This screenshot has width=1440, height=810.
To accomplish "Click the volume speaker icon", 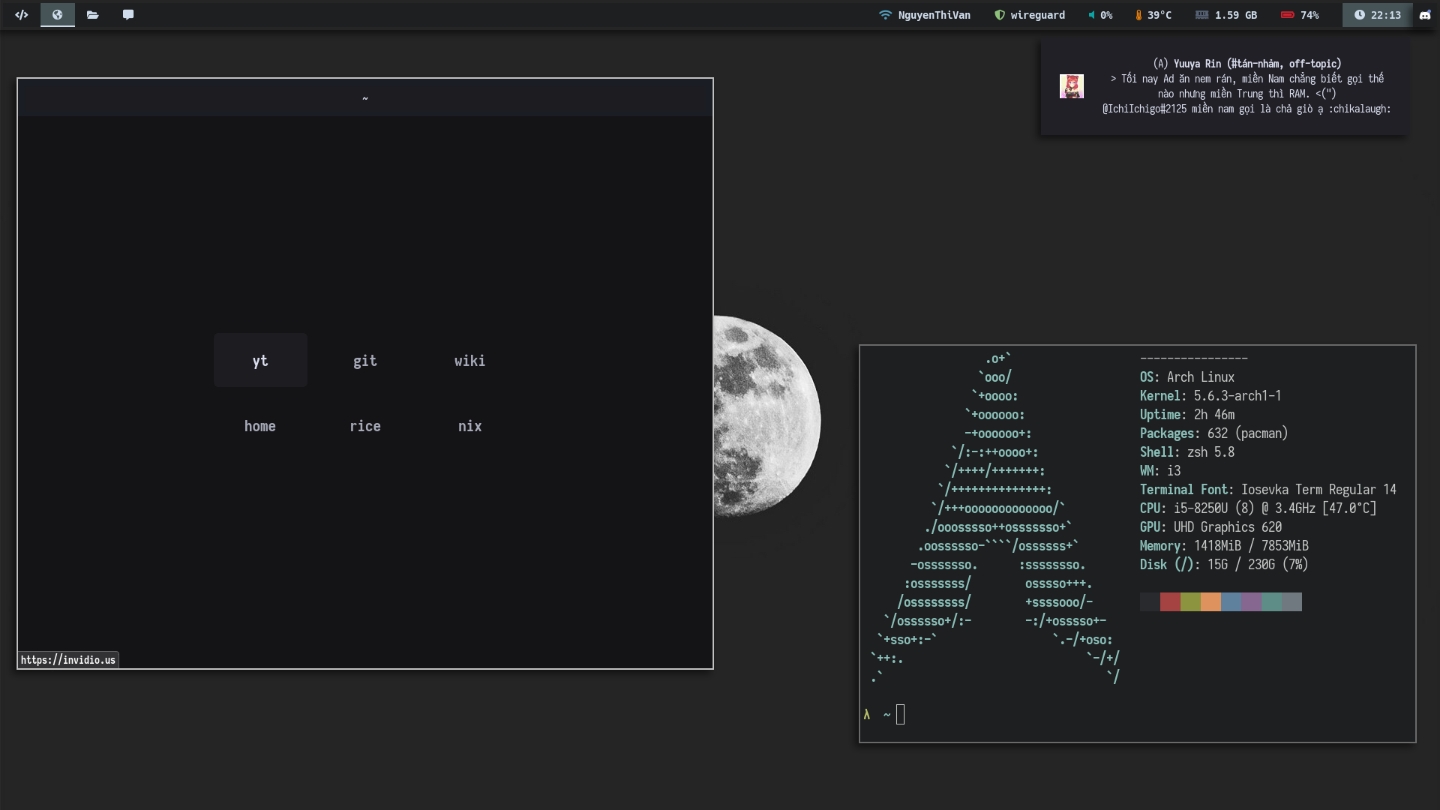I will (x=1092, y=15).
